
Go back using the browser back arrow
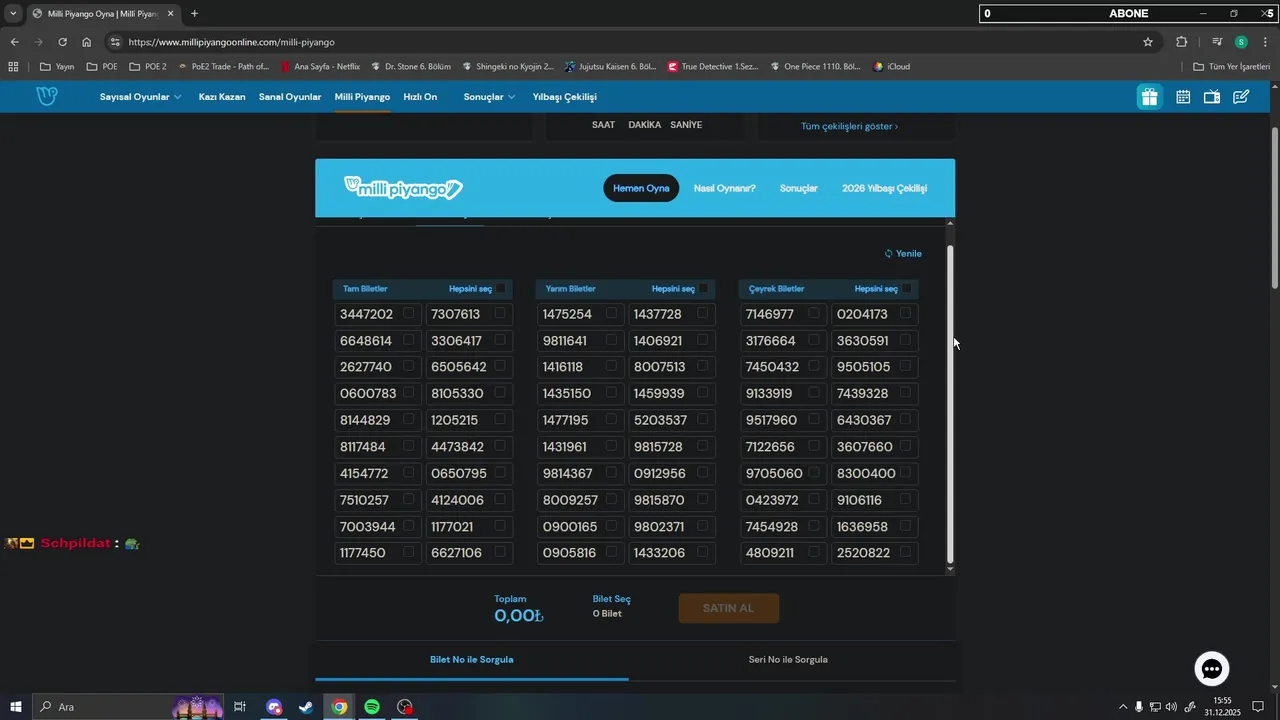pyautogui.click(x=14, y=42)
